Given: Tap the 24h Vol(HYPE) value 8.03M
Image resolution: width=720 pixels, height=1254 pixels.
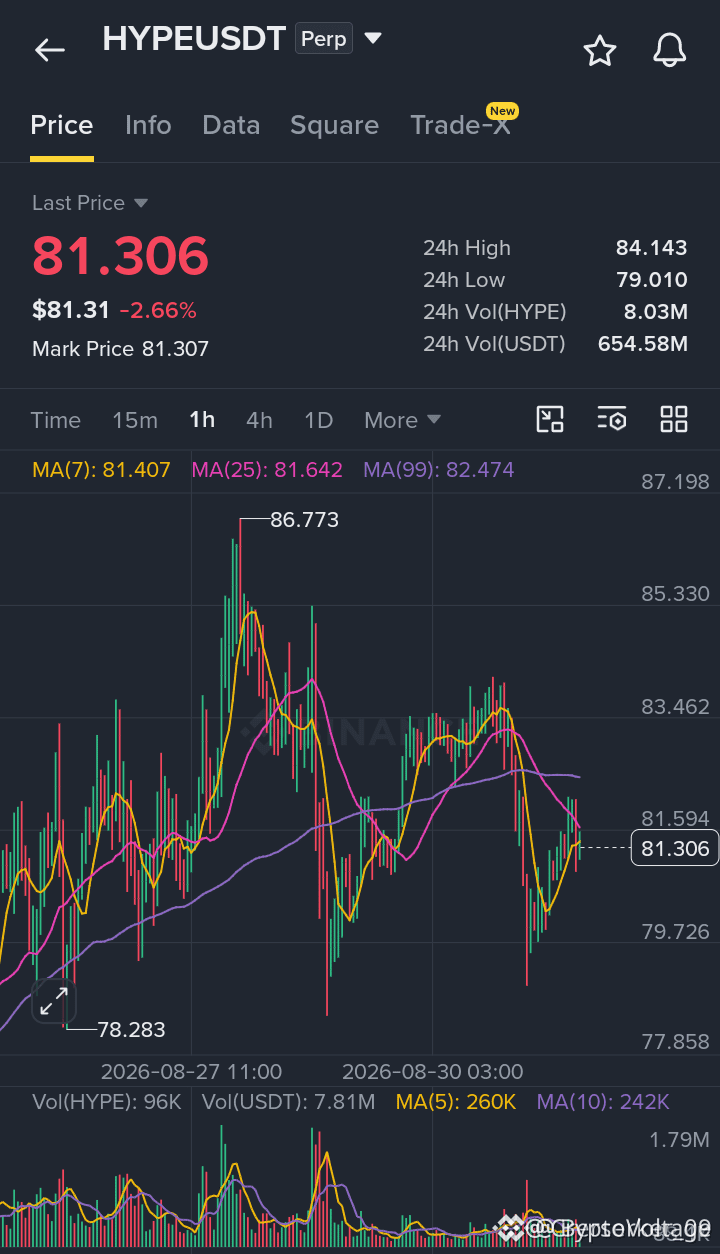Looking at the screenshot, I should click(658, 312).
